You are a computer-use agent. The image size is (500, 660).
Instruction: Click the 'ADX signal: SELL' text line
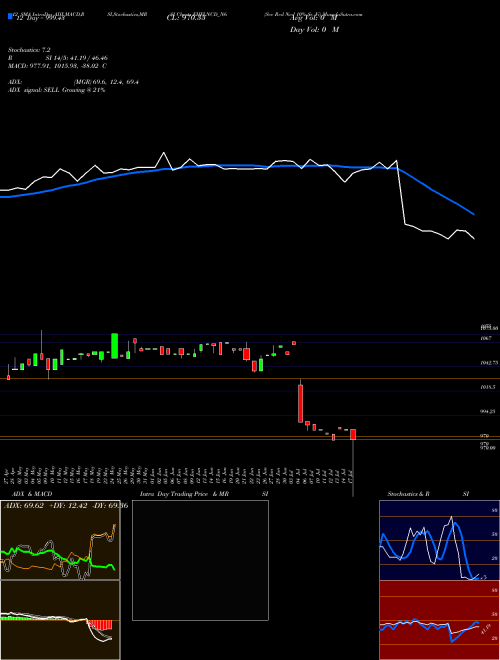point(56,90)
